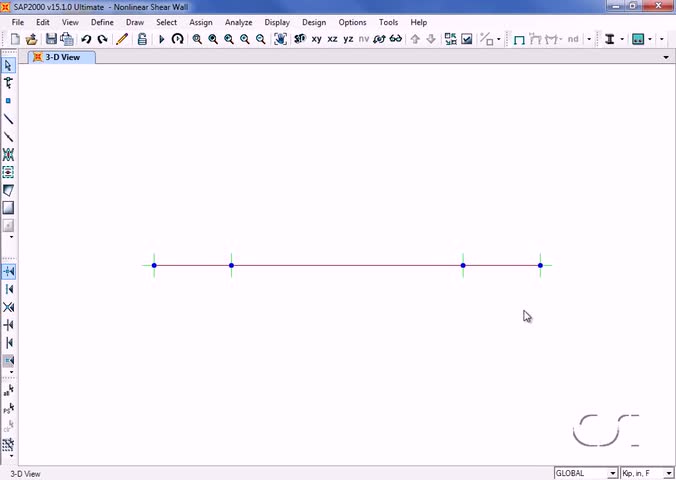Toggle object shrink view
Image resolution: width=676 pixels, height=480 pixels.
451,39
